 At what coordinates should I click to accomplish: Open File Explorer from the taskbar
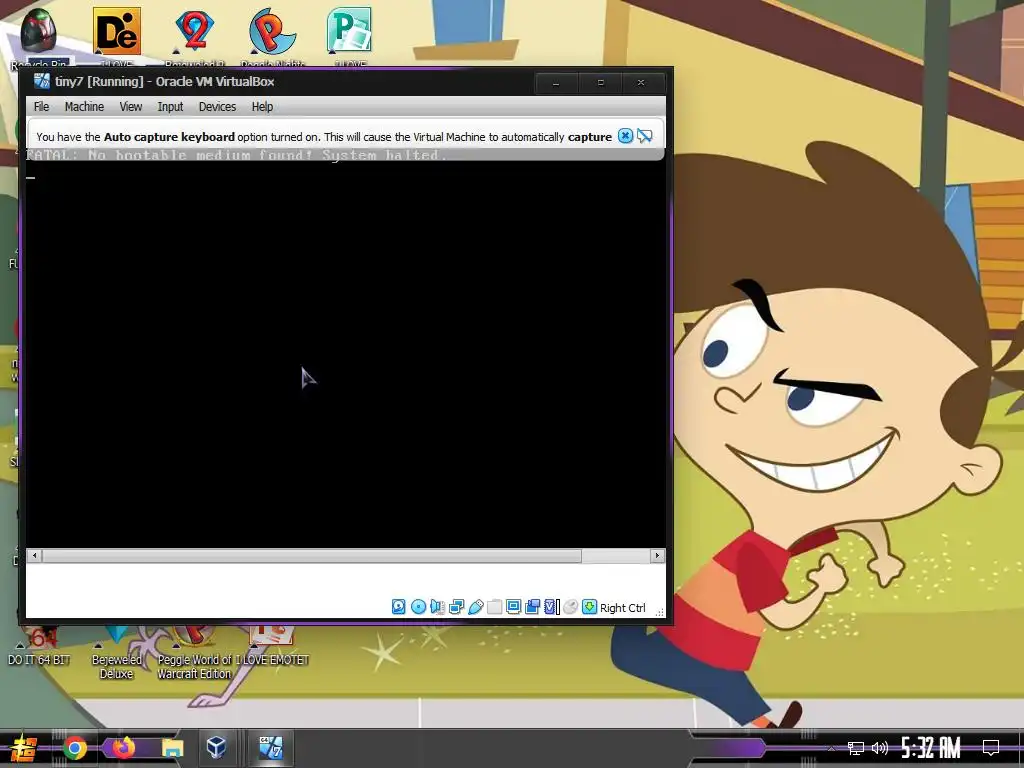pyautogui.click(x=172, y=748)
